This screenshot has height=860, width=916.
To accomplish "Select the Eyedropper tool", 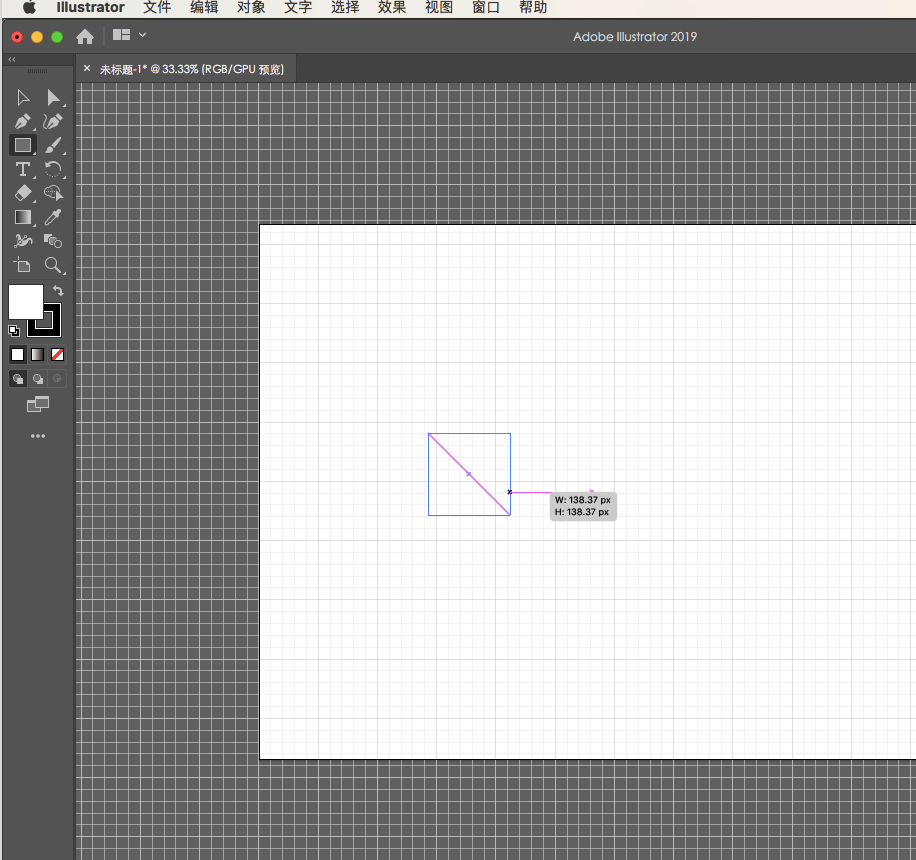I will (53, 217).
